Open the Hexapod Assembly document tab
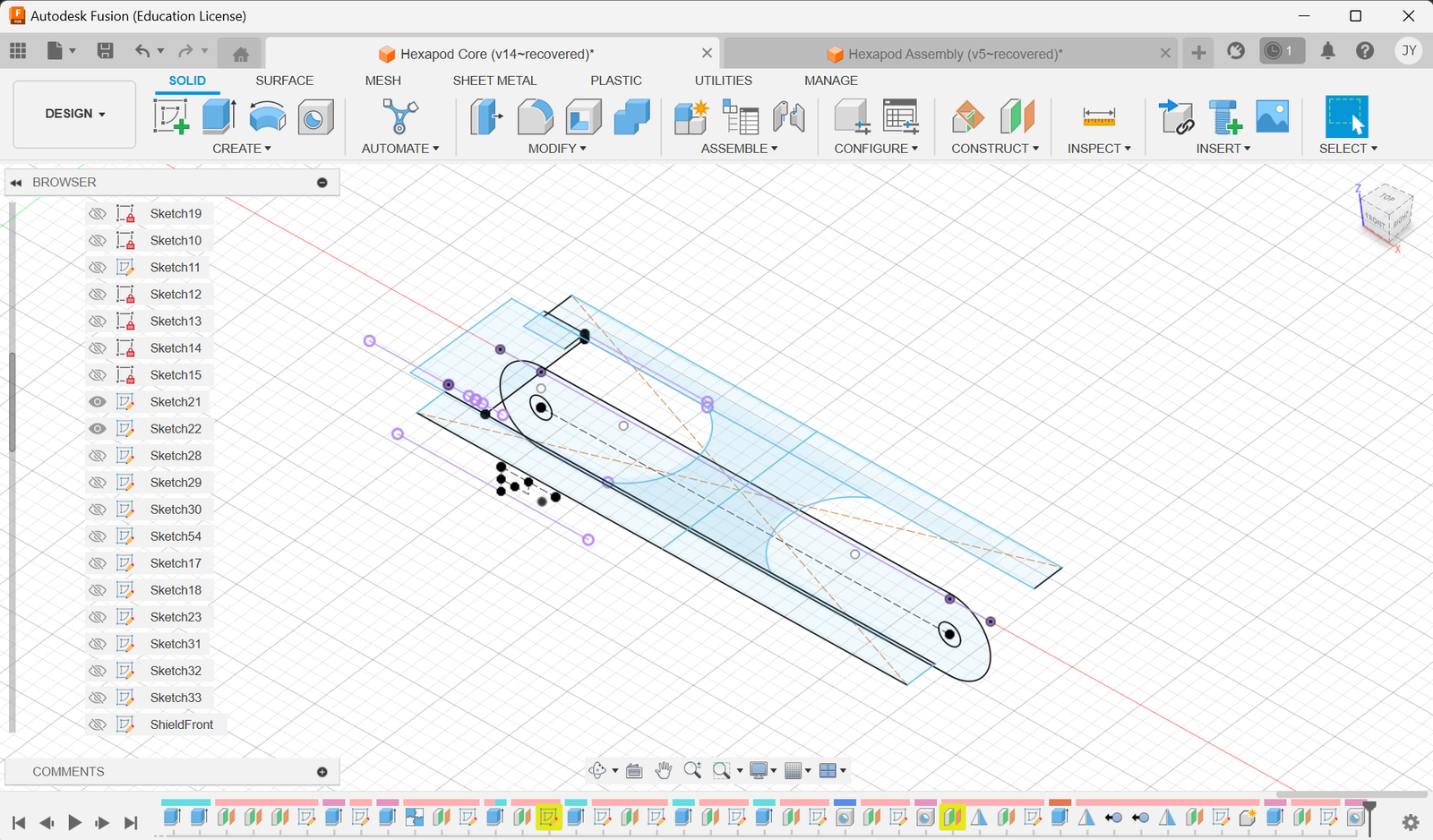1433x840 pixels. (x=943, y=53)
